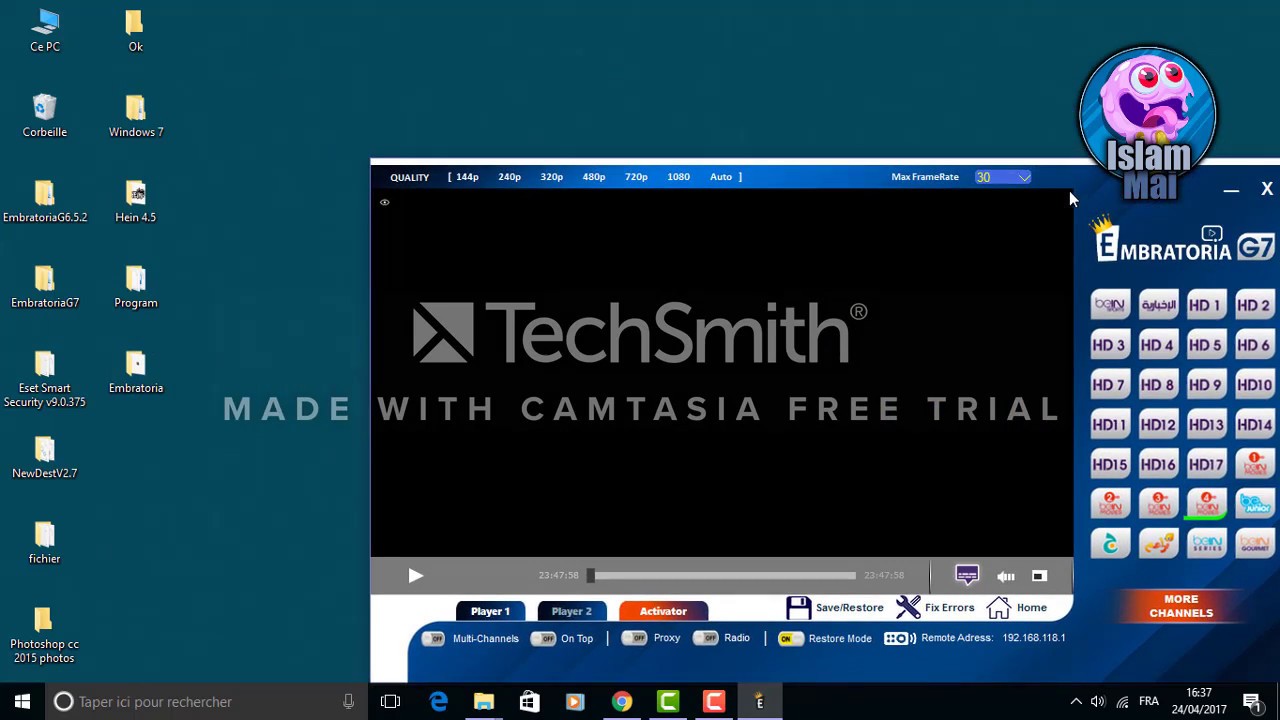Turn off the Restore Mode switch

790,638
